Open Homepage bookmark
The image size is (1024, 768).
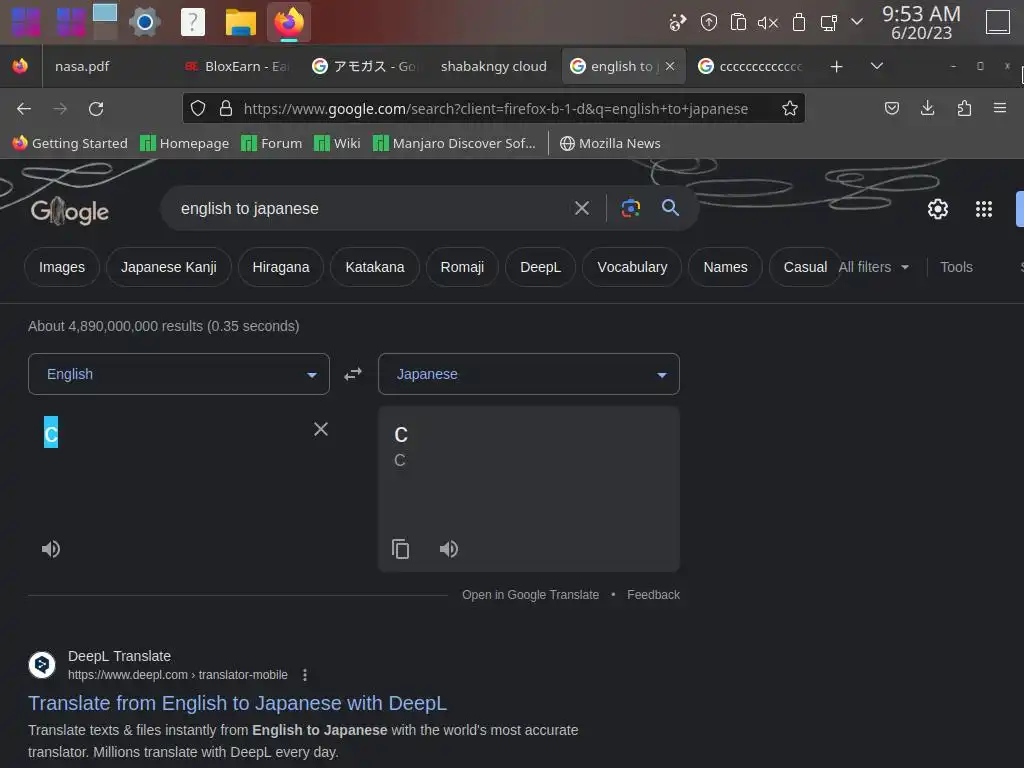tap(185, 143)
